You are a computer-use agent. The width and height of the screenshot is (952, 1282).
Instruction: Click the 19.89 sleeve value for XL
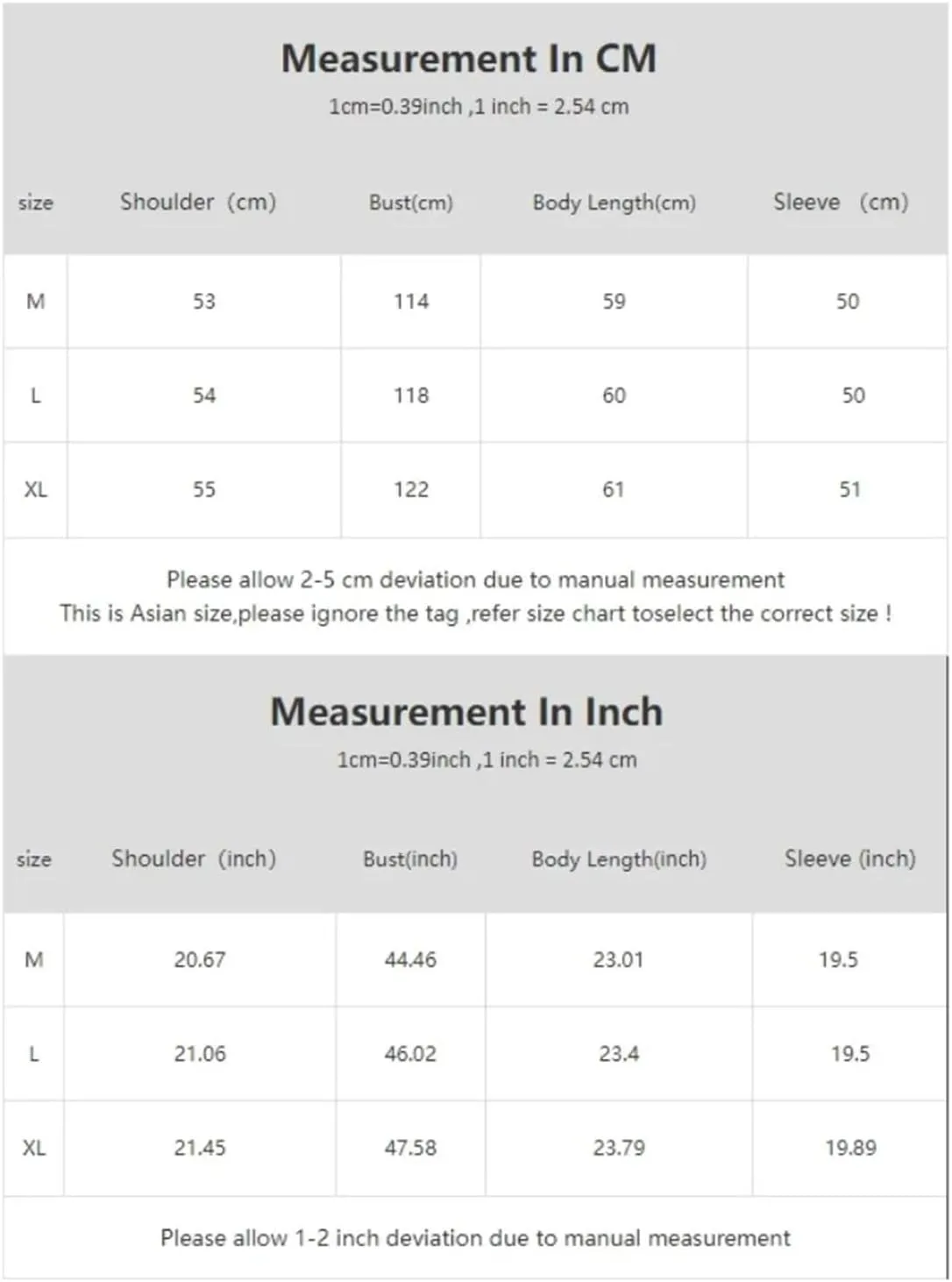[850, 1147]
